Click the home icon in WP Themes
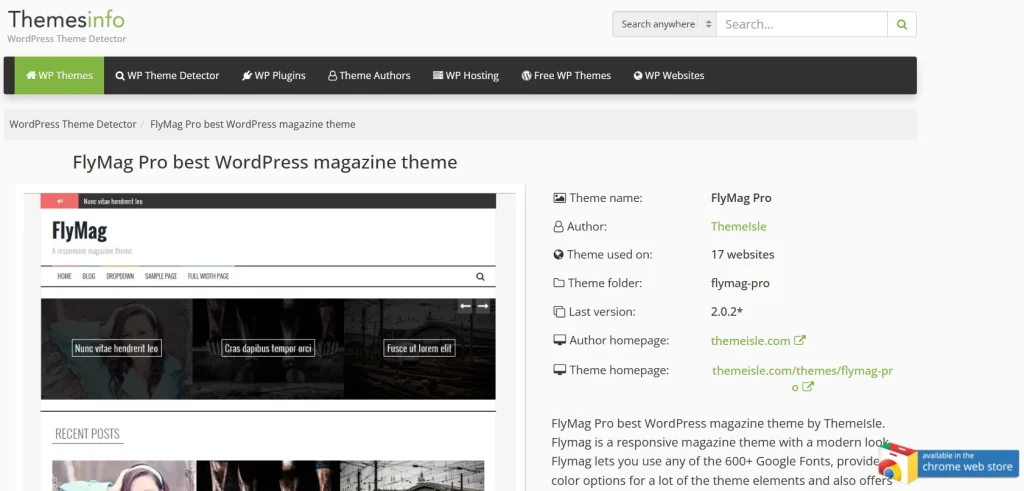This screenshot has width=1024, height=491. pos(31,75)
